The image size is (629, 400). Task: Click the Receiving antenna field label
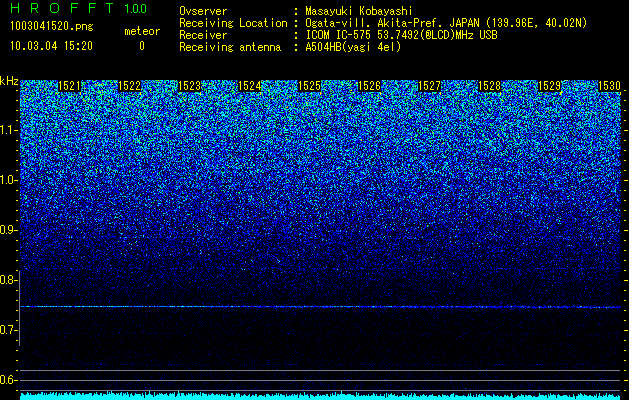click(230, 47)
